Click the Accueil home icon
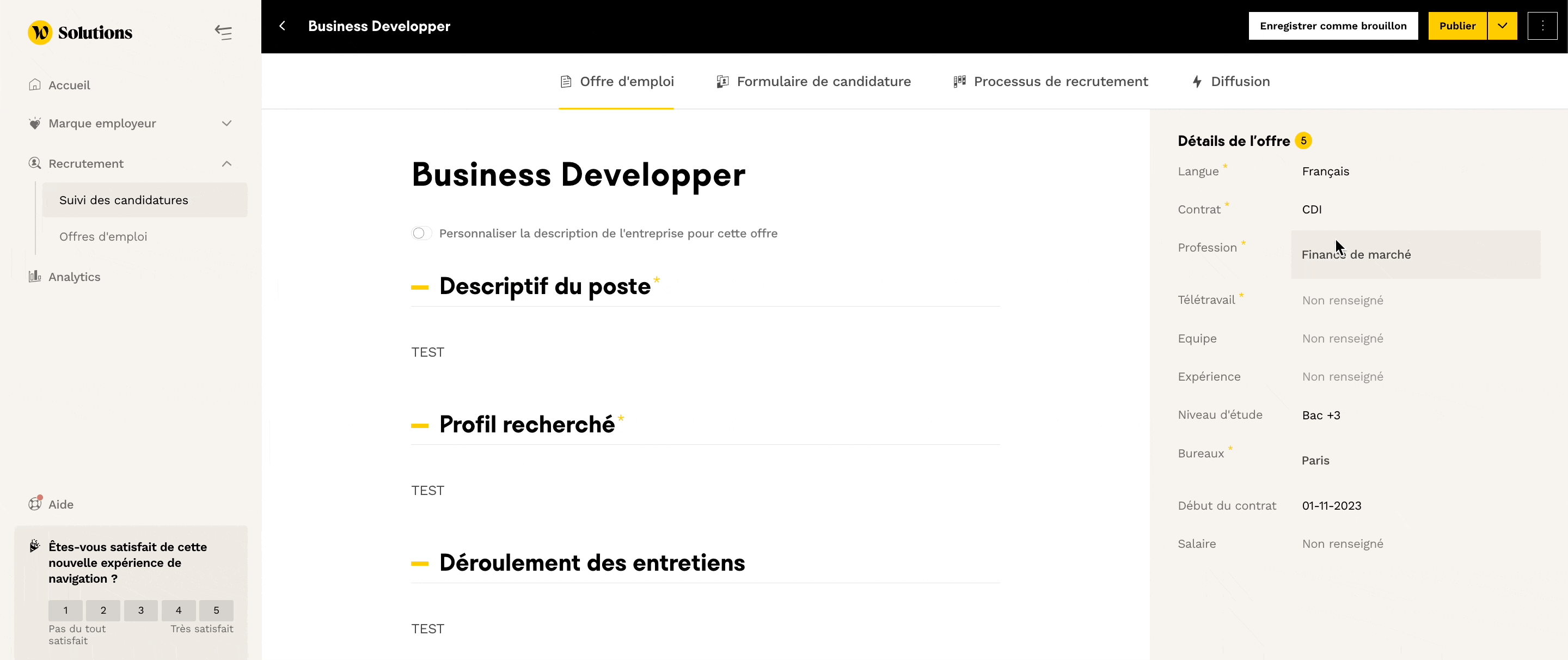1568x660 pixels. click(35, 84)
